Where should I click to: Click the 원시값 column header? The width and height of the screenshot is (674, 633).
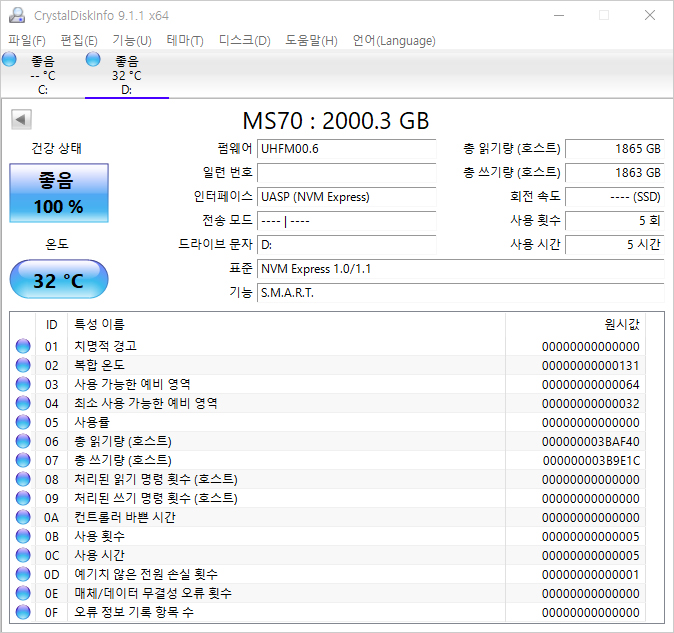pyautogui.click(x=575, y=324)
